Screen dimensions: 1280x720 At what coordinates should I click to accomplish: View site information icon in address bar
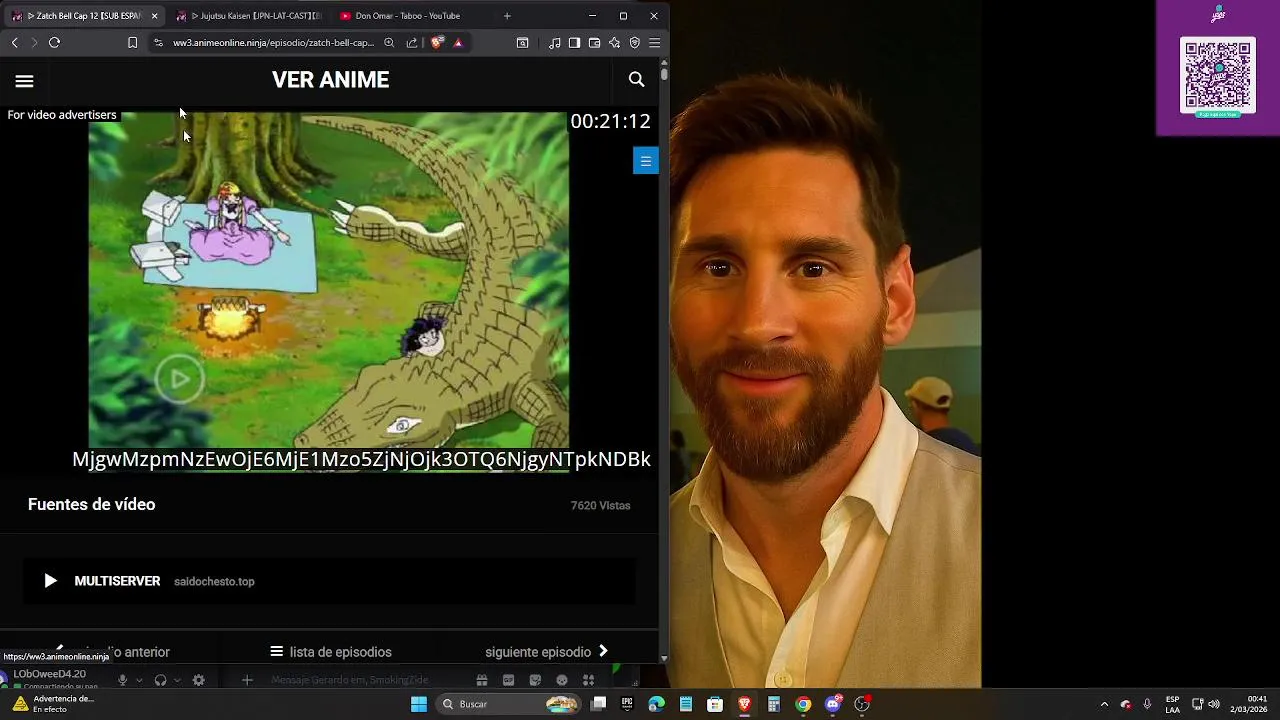(158, 43)
